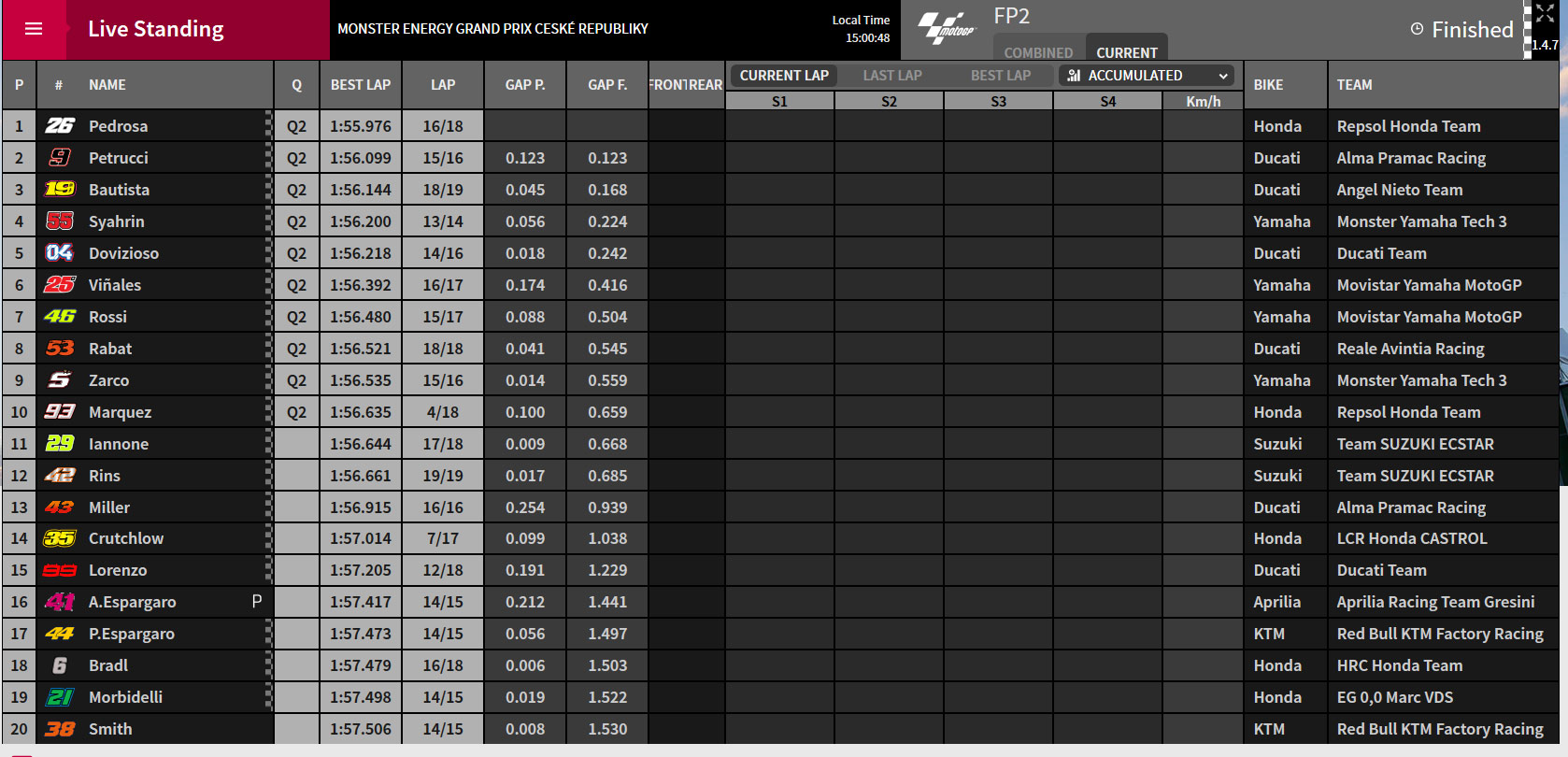
Task: Click Marquez's number 93 badge
Action: [x=60, y=412]
